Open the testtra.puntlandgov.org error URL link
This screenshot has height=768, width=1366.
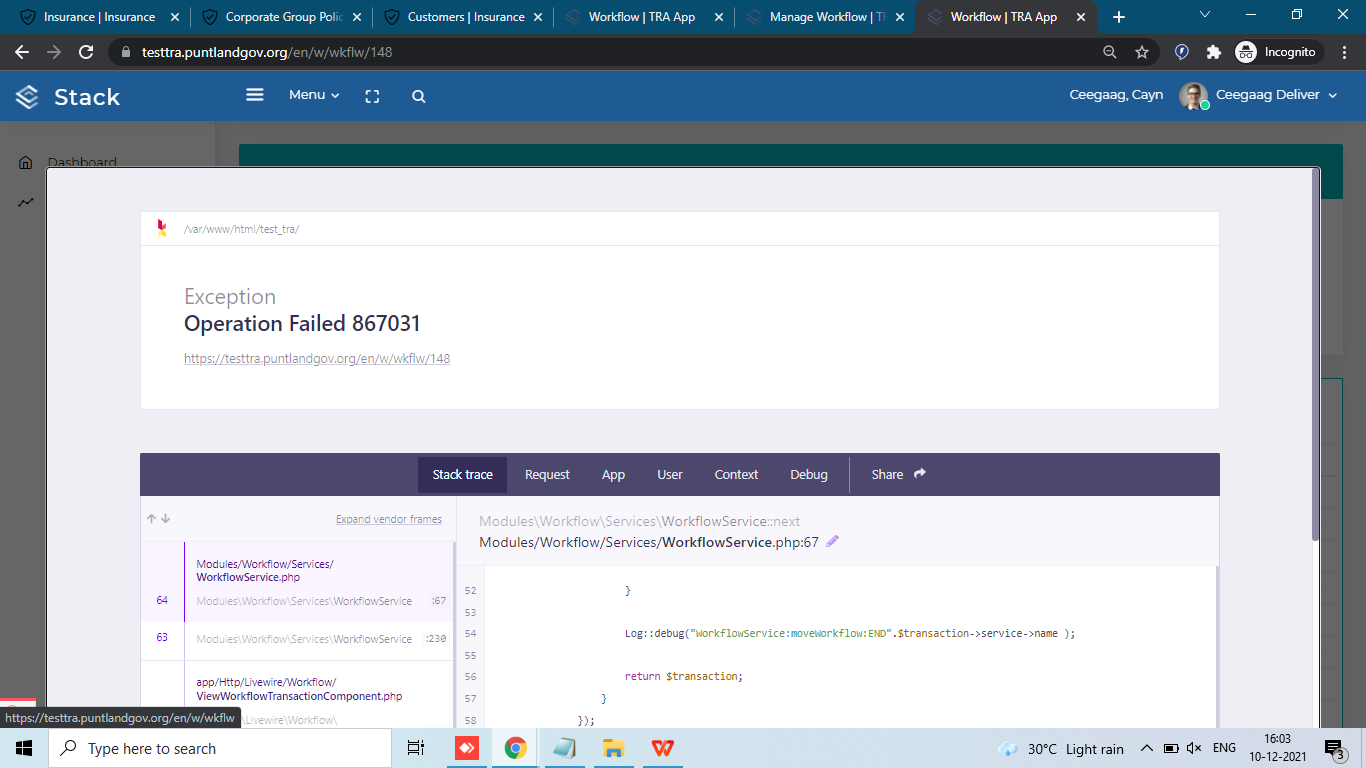tap(317, 358)
